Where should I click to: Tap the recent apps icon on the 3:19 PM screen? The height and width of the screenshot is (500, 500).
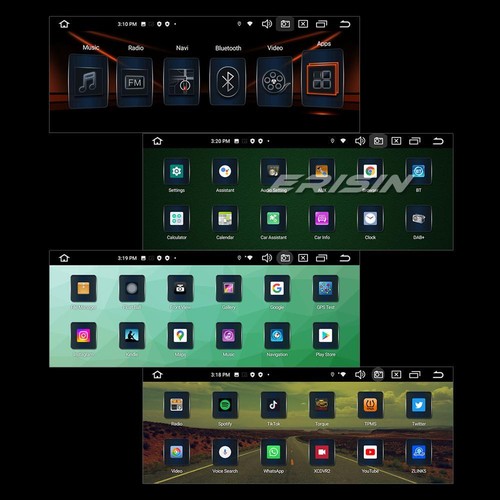click(321, 258)
